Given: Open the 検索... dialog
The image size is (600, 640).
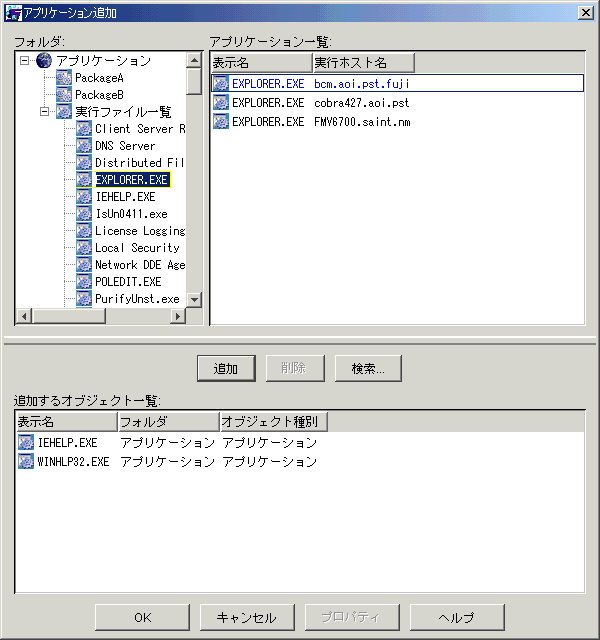Looking at the screenshot, I should coord(368,369).
